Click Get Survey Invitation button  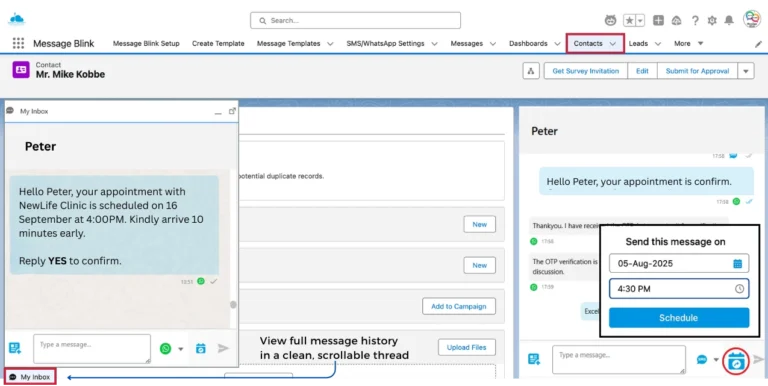586,71
